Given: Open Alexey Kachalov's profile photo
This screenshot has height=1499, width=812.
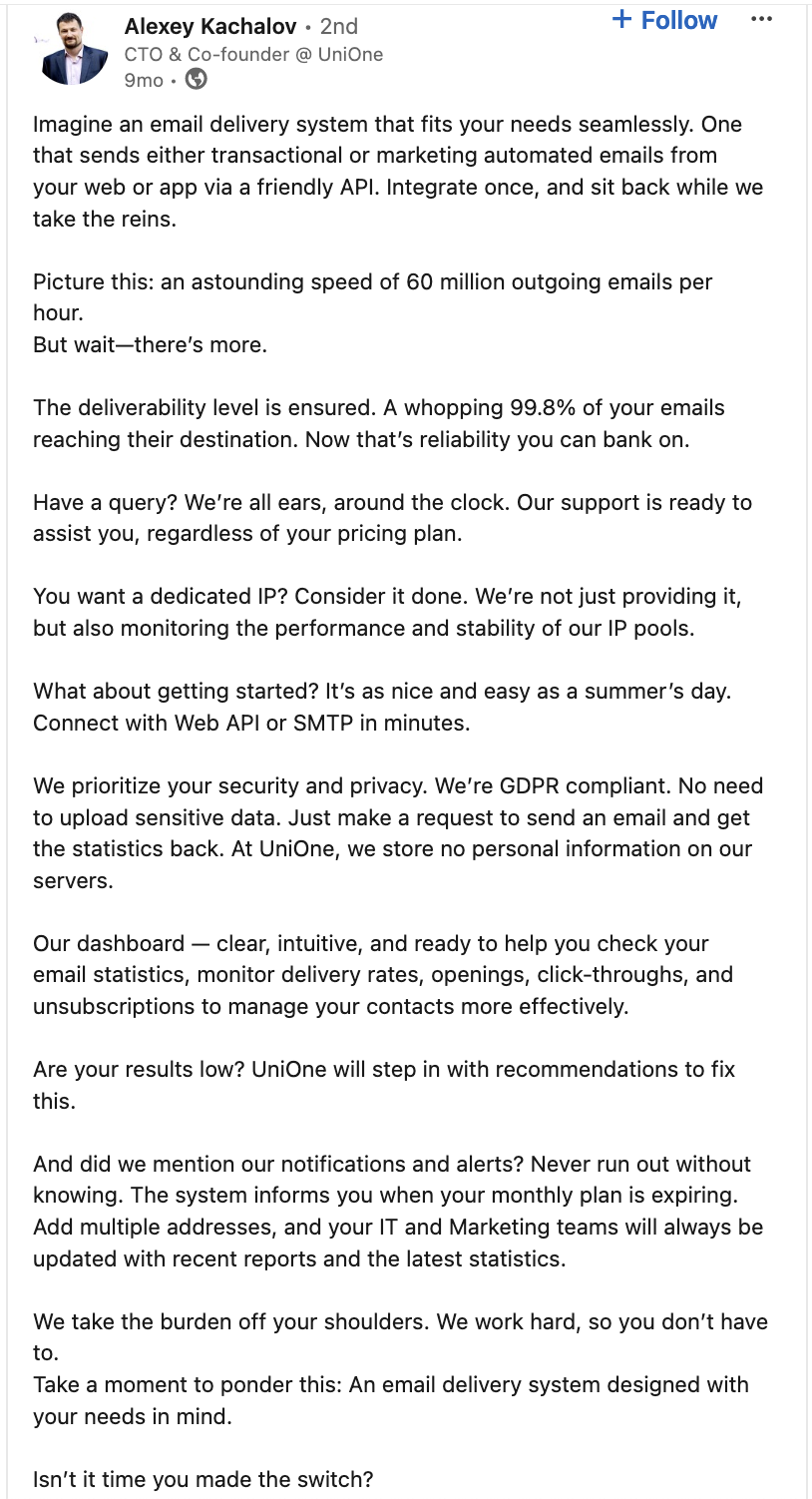Looking at the screenshot, I should click(72, 49).
